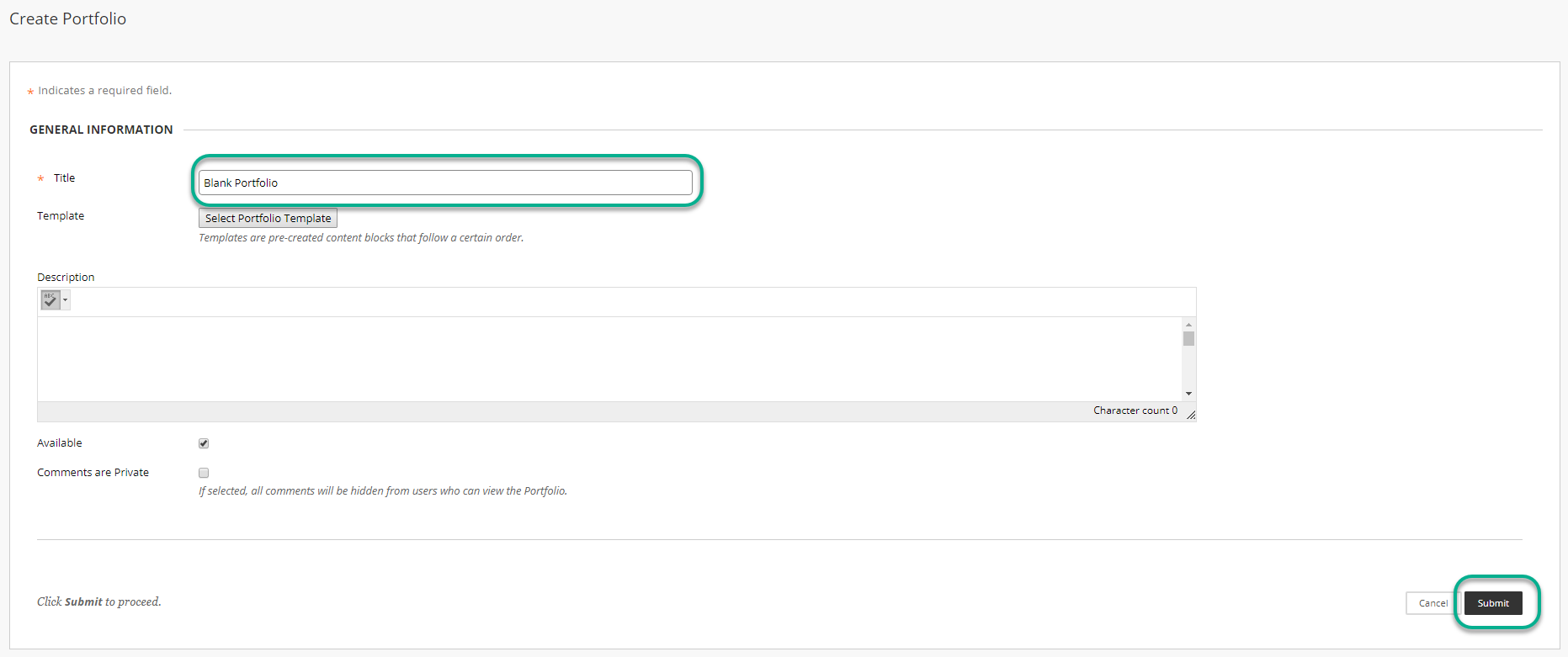Click the Title input field
The height and width of the screenshot is (657, 1568).
coord(445,183)
